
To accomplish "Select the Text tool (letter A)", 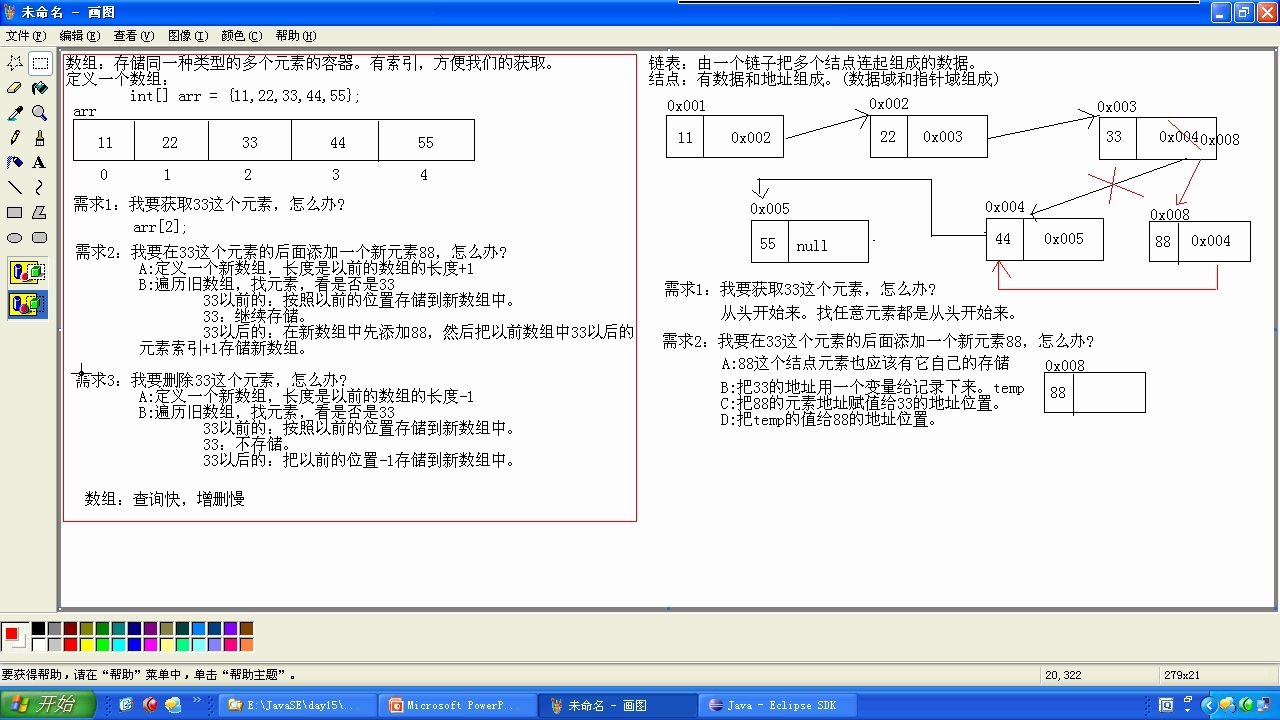I will click(x=40, y=162).
